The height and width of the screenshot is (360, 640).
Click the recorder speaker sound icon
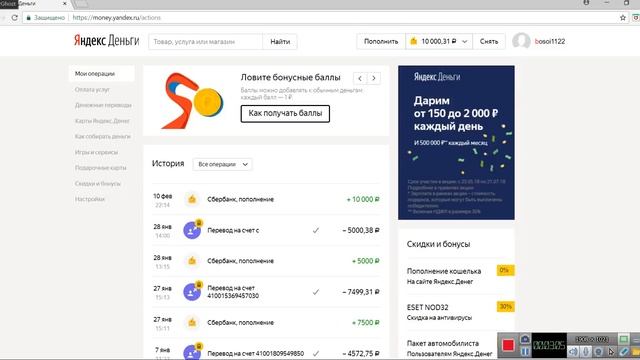(573, 351)
